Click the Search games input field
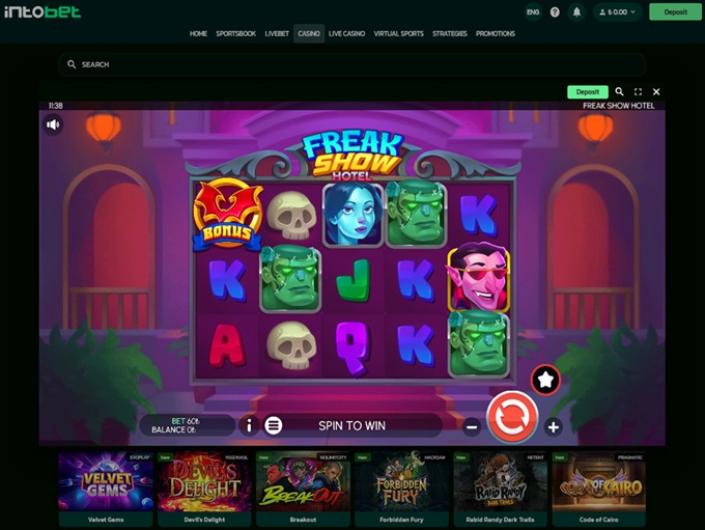 pos(352,65)
